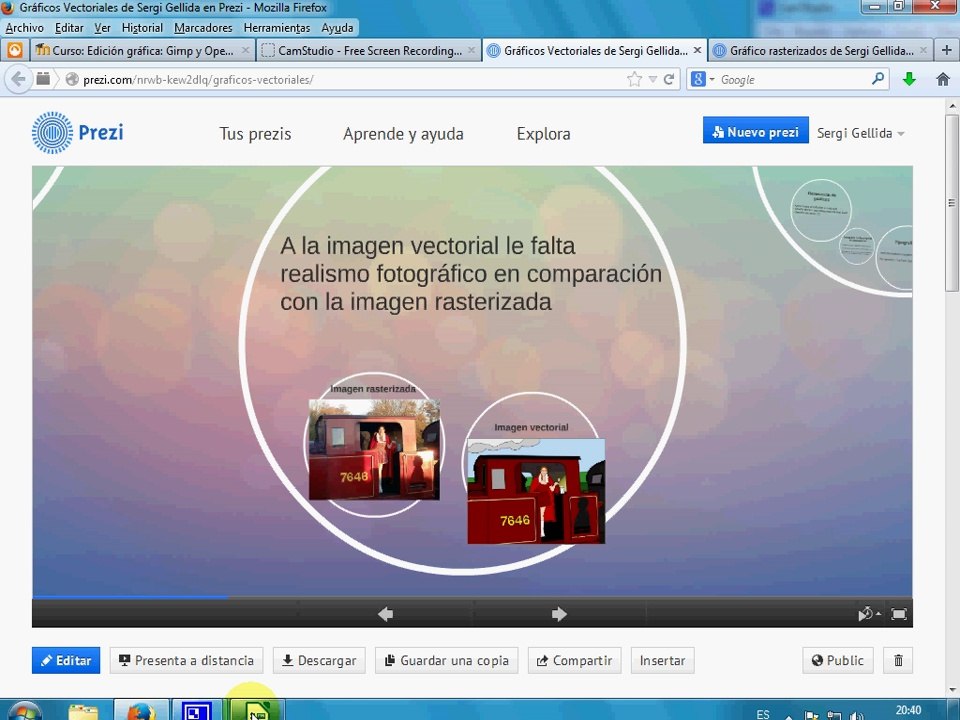Viewport: 960px width, 720px height.
Task: Go to Firefox home page icon
Action: tap(943, 79)
